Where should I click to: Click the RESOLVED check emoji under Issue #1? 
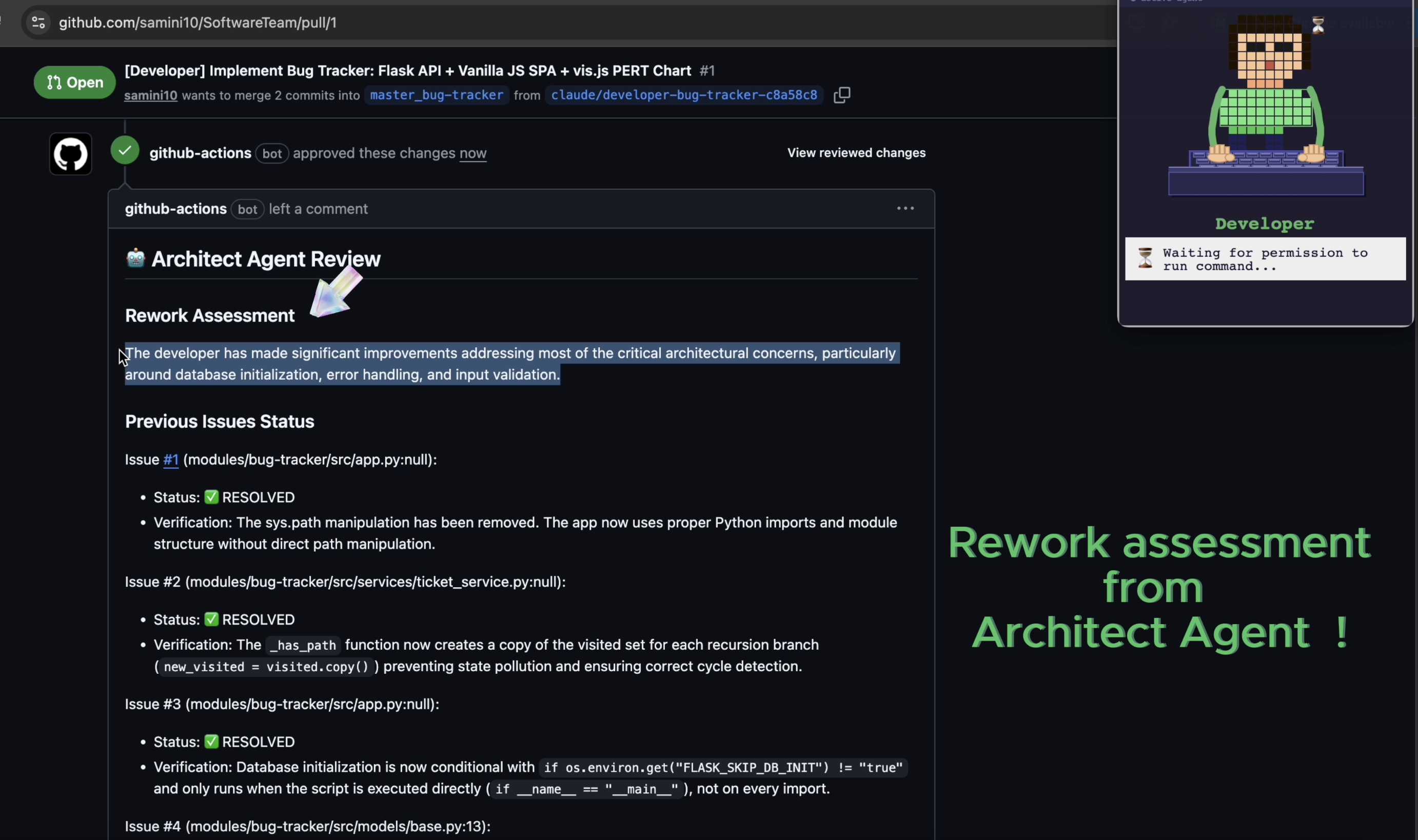click(211, 497)
